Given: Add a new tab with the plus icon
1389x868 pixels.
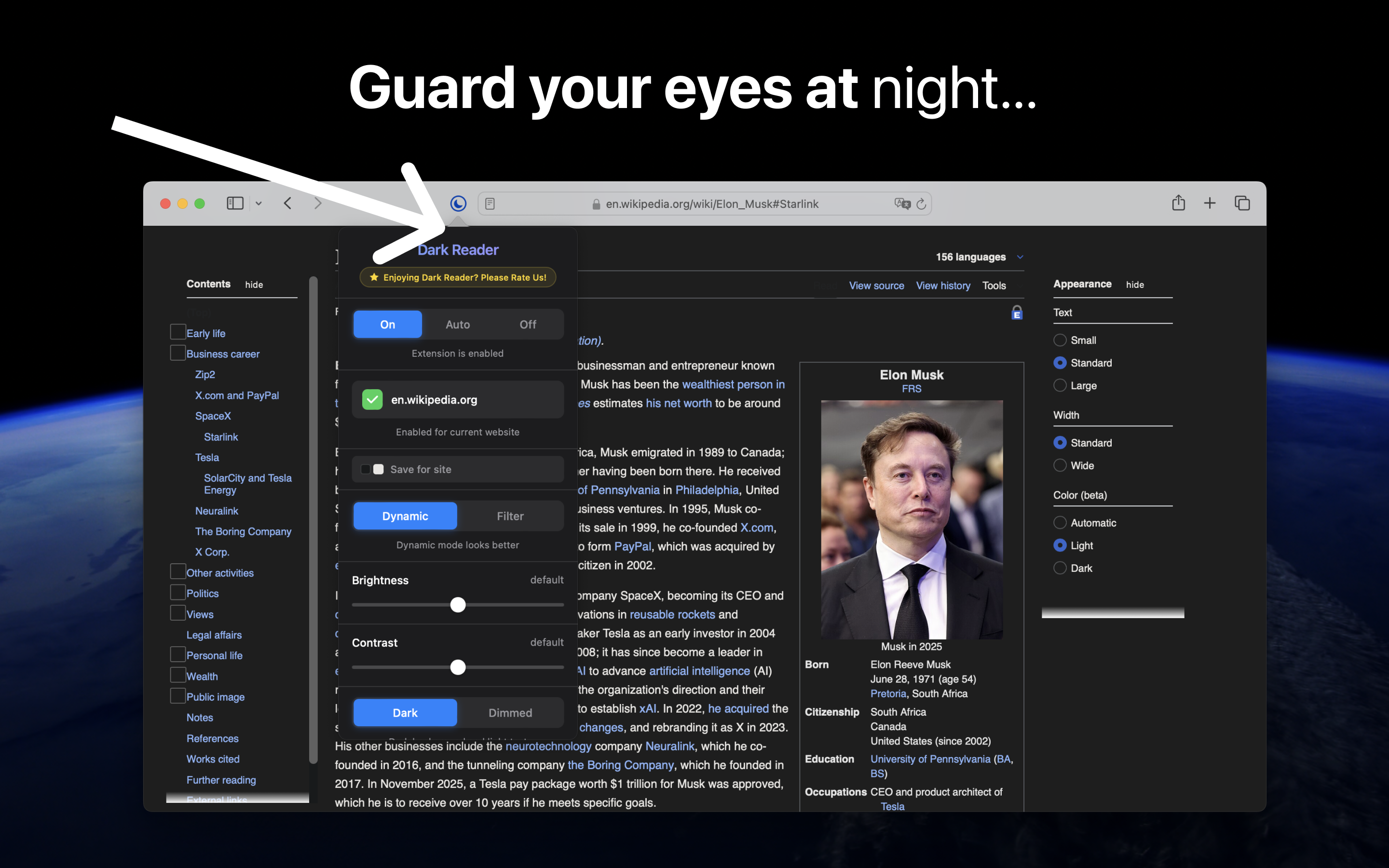Looking at the screenshot, I should [1210, 203].
